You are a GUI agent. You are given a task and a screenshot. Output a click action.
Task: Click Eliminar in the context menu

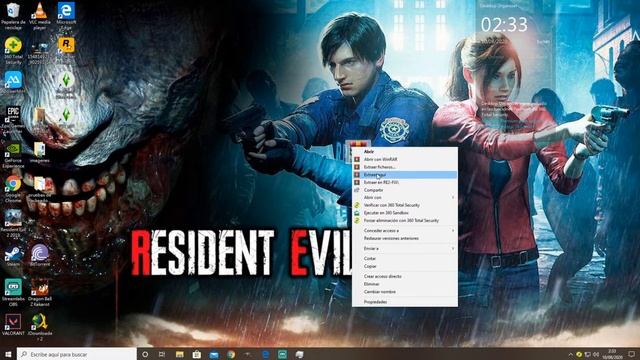pyautogui.click(x=404, y=284)
